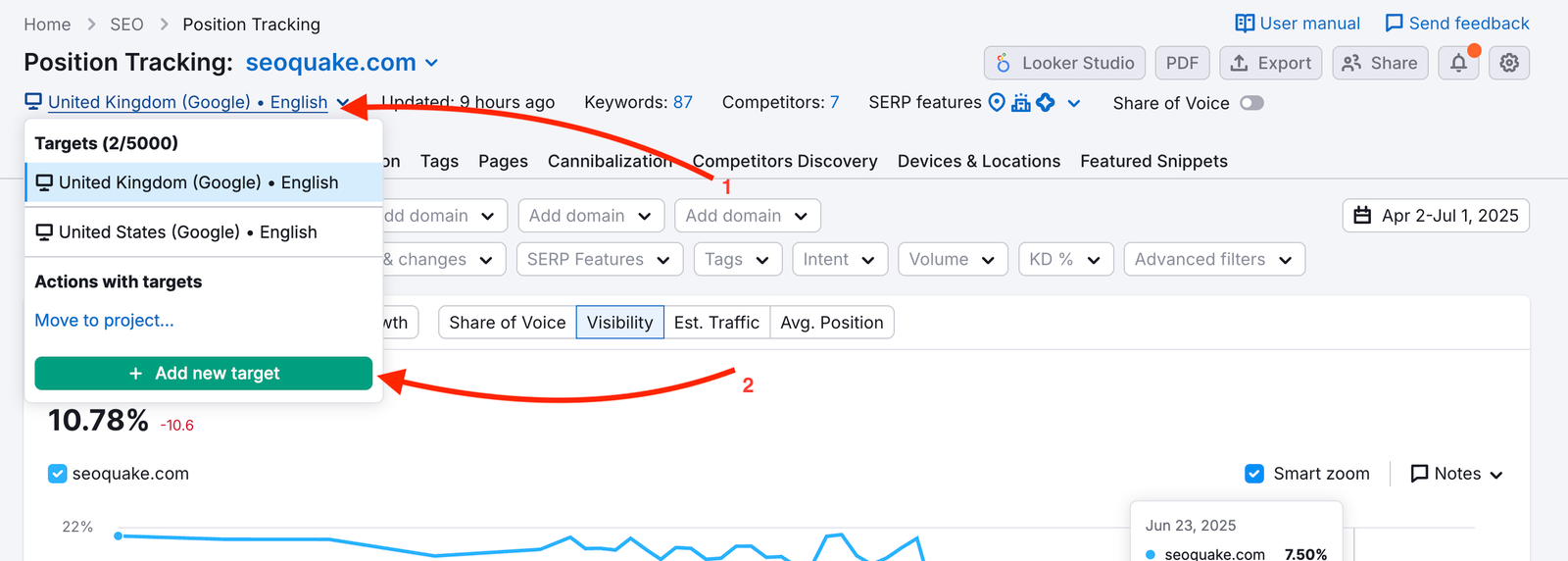Open the Cannibalization tab
Image resolution: width=1568 pixels, height=561 pixels.
coord(610,162)
